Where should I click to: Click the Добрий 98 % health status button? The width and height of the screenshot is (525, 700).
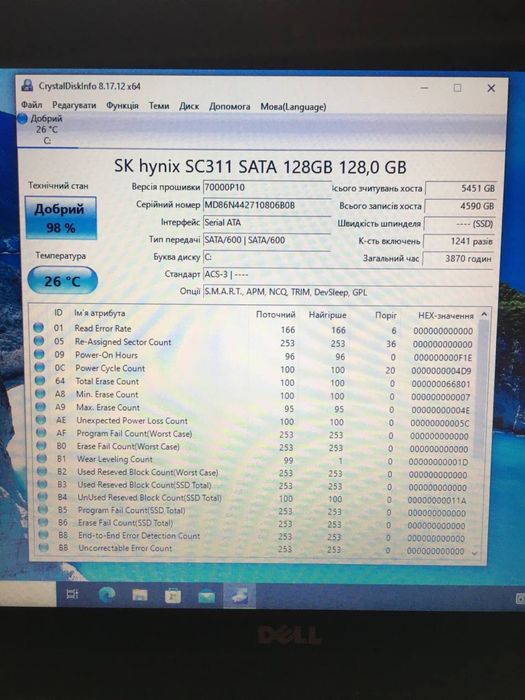[x=61, y=218]
